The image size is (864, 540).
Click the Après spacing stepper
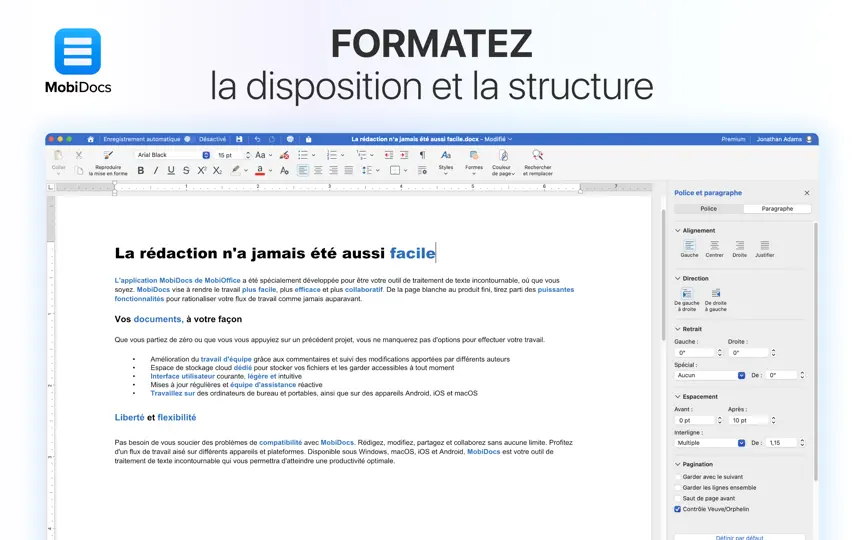tap(774, 420)
